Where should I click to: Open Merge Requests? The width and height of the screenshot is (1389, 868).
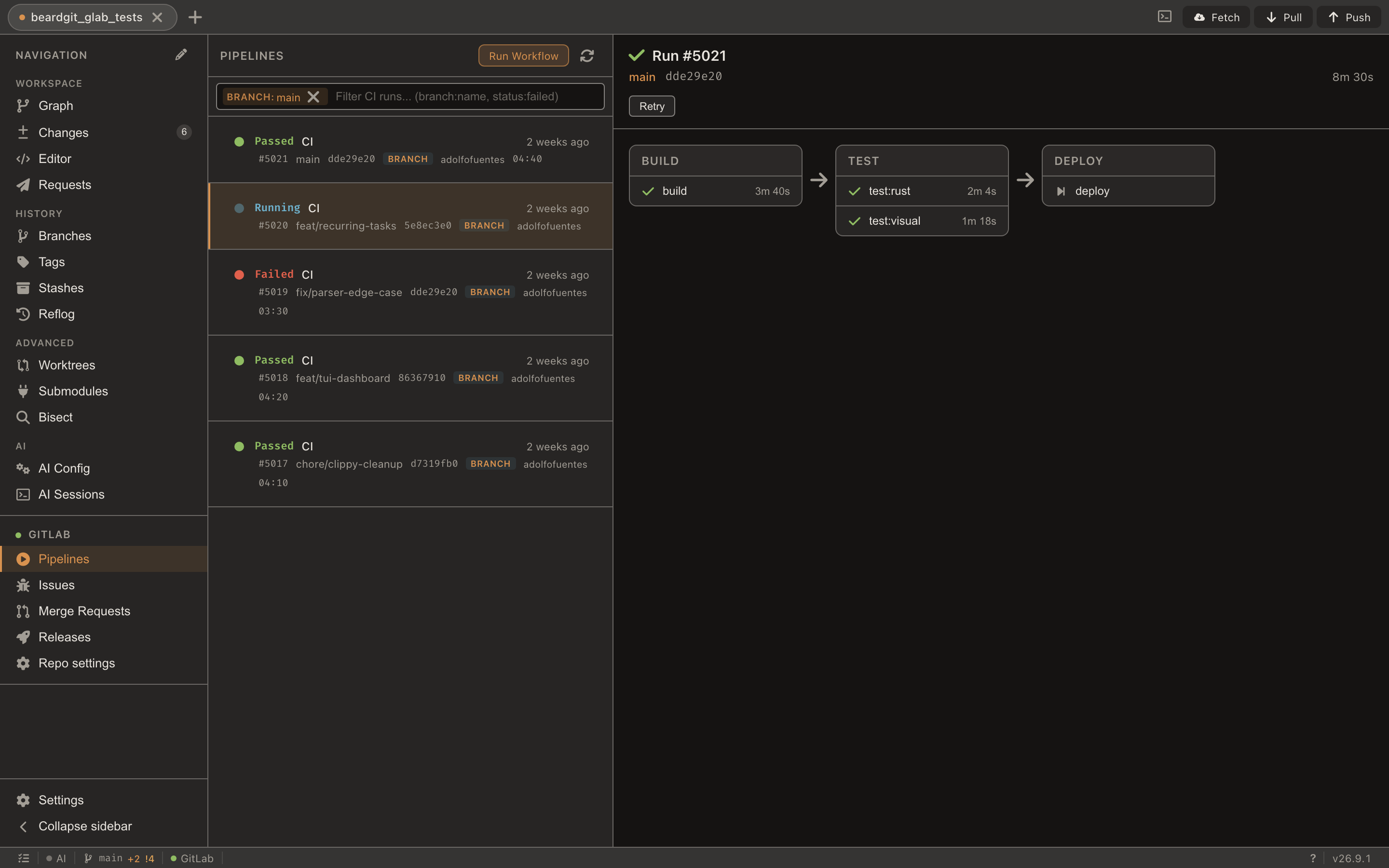point(104,611)
